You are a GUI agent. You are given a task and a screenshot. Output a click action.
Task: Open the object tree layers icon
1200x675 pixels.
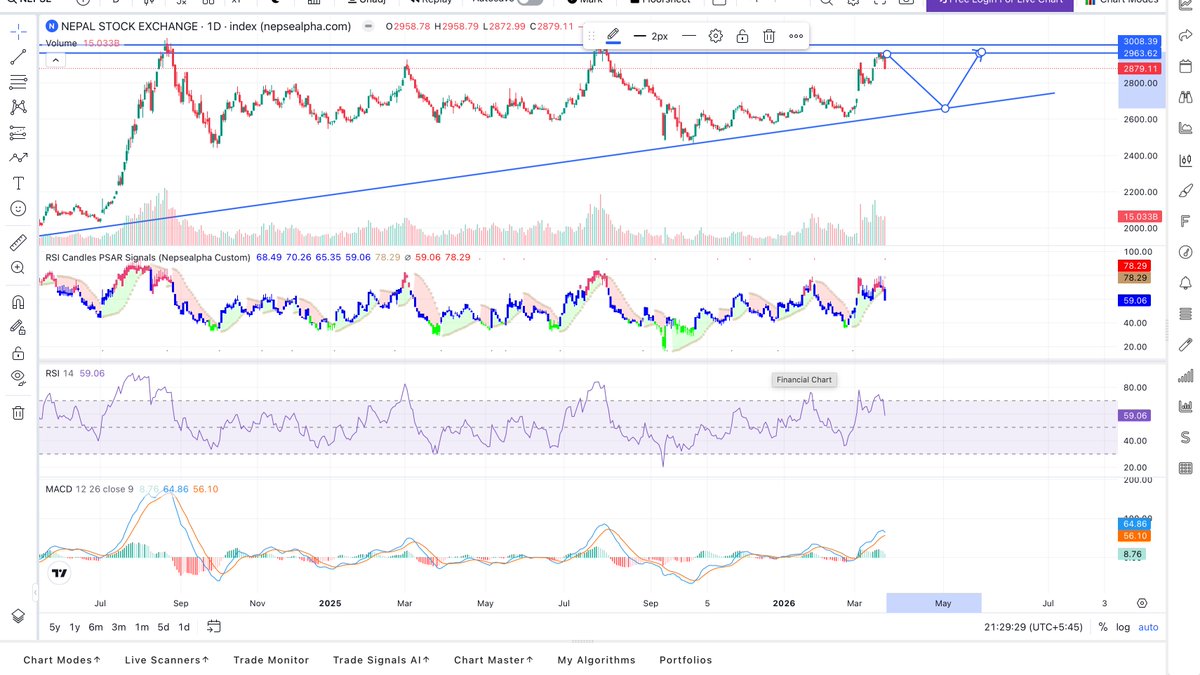(18, 615)
